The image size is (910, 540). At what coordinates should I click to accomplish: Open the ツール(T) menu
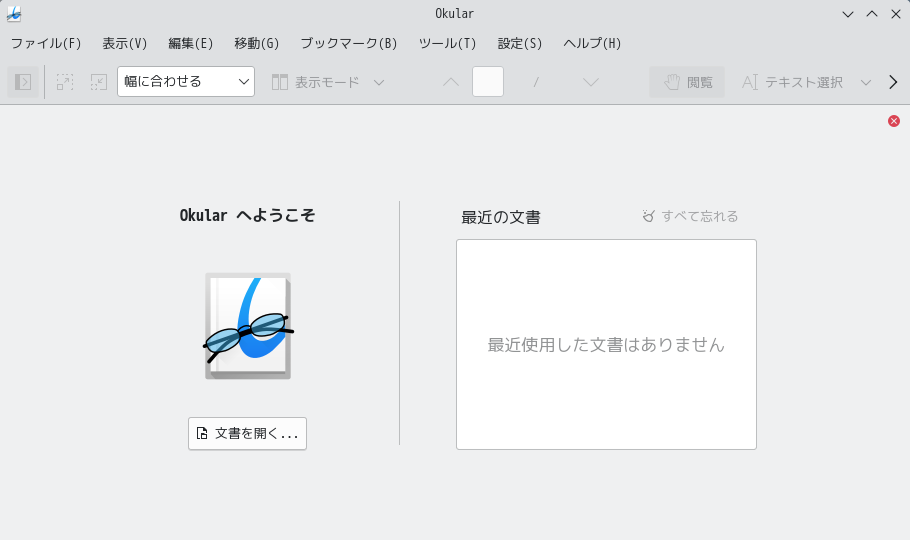(x=447, y=44)
